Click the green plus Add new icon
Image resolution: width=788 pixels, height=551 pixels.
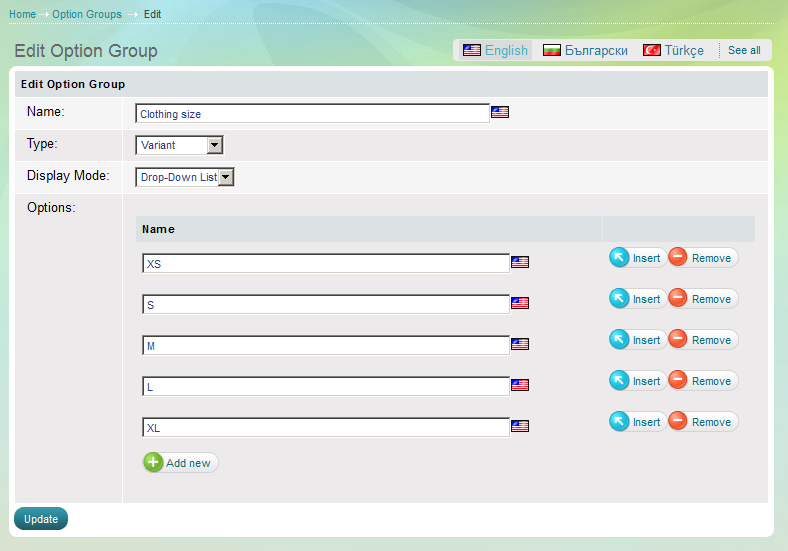pos(153,463)
